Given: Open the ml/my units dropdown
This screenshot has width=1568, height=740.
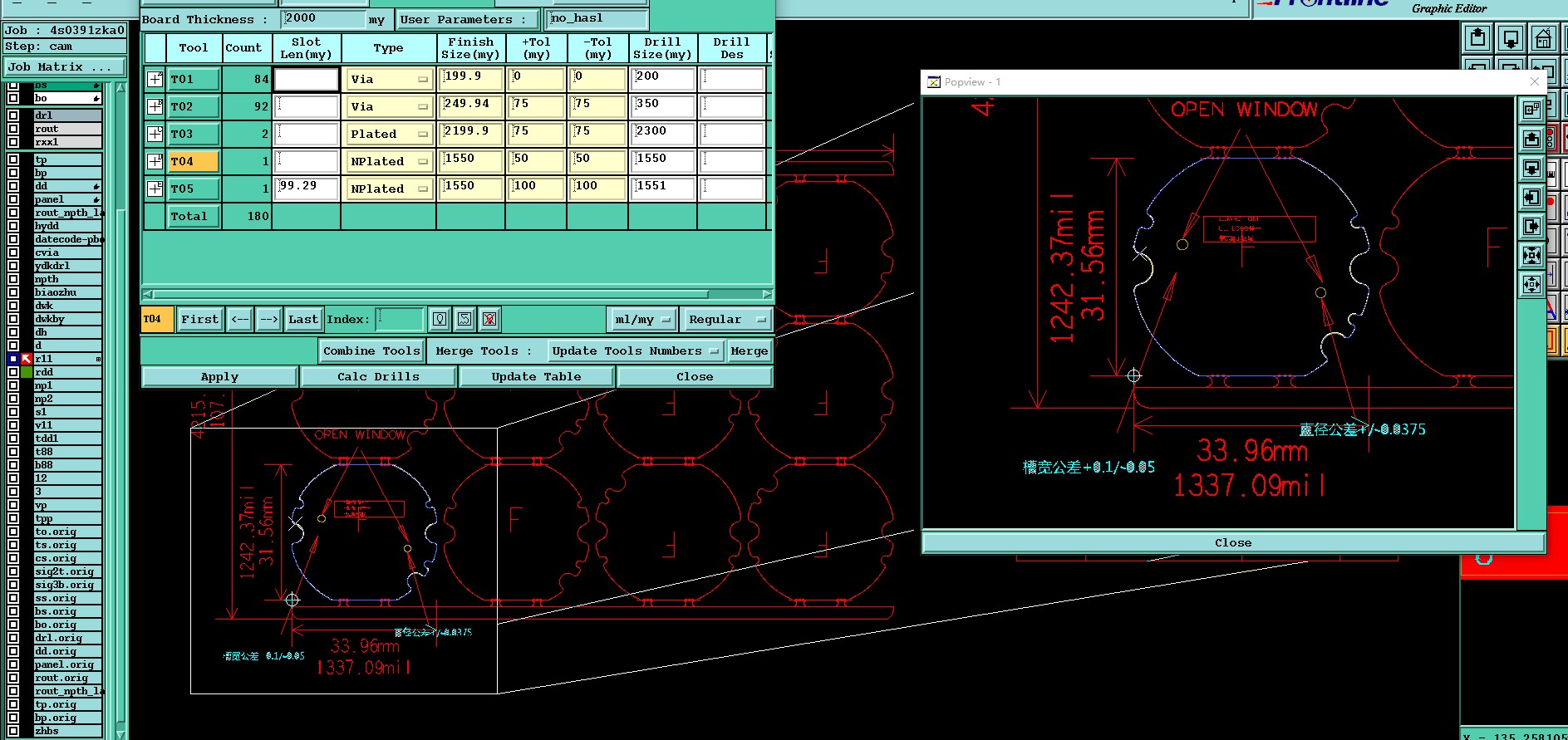Looking at the screenshot, I should 642,319.
